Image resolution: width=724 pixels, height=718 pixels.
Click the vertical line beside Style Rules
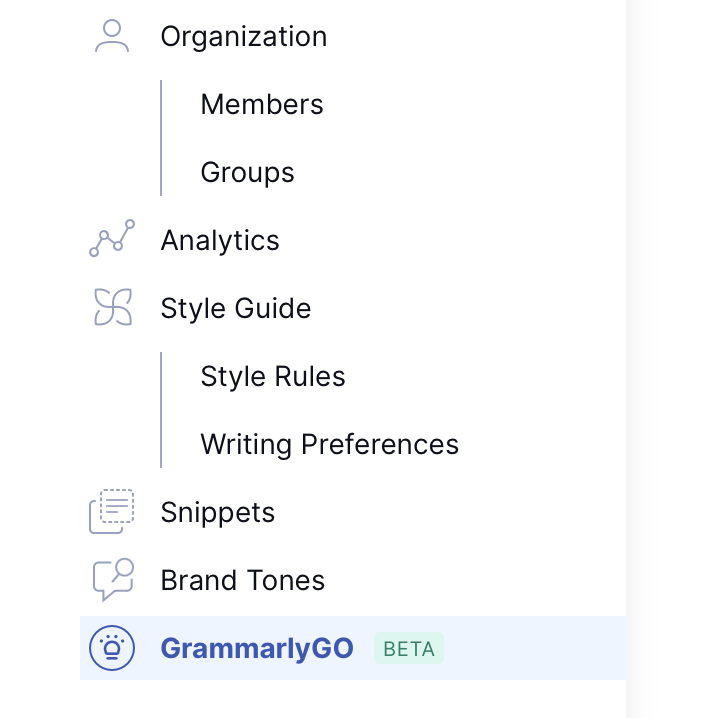(x=161, y=378)
